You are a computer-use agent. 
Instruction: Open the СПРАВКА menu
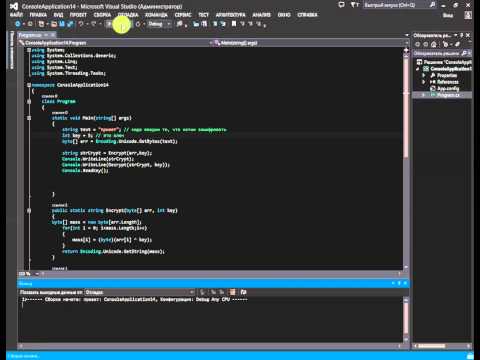click(307, 15)
